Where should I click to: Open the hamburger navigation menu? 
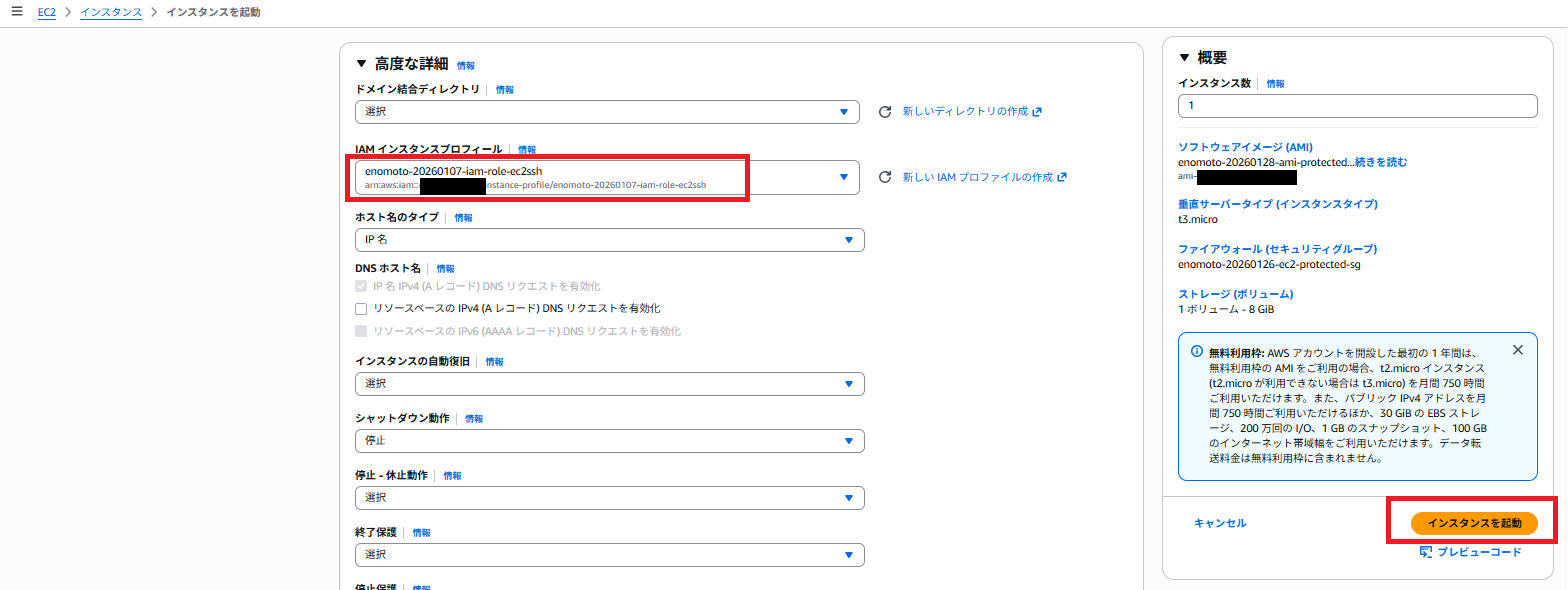(x=16, y=11)
